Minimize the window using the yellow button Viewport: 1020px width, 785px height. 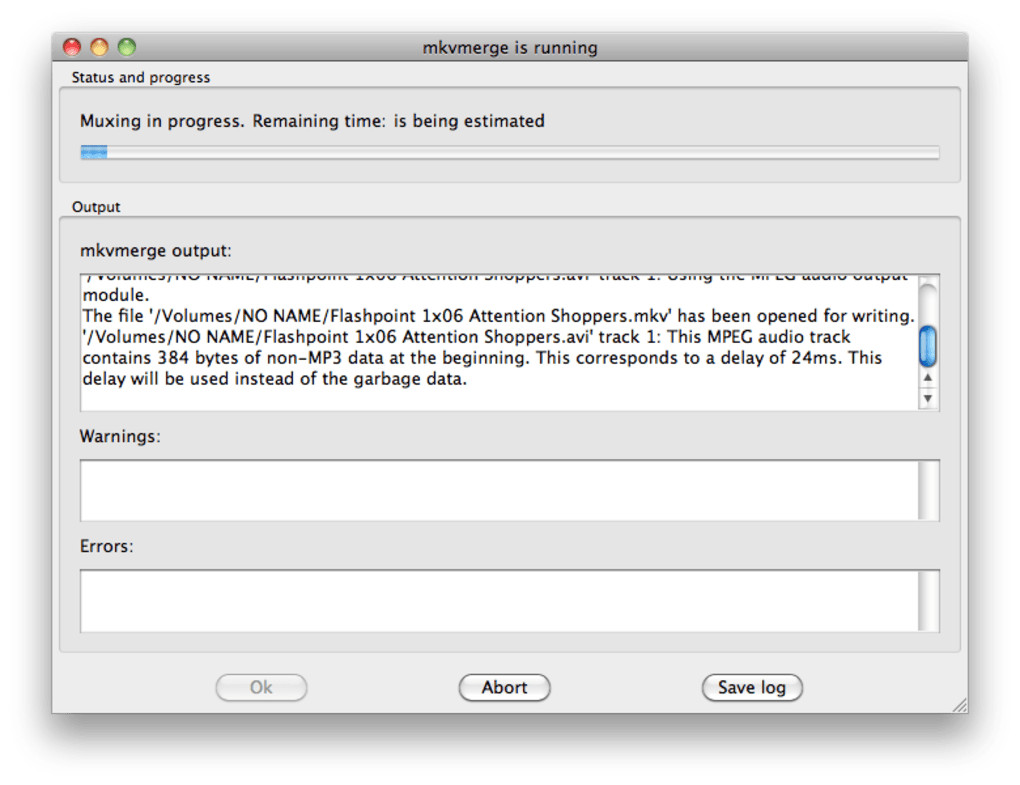(99, 47)
